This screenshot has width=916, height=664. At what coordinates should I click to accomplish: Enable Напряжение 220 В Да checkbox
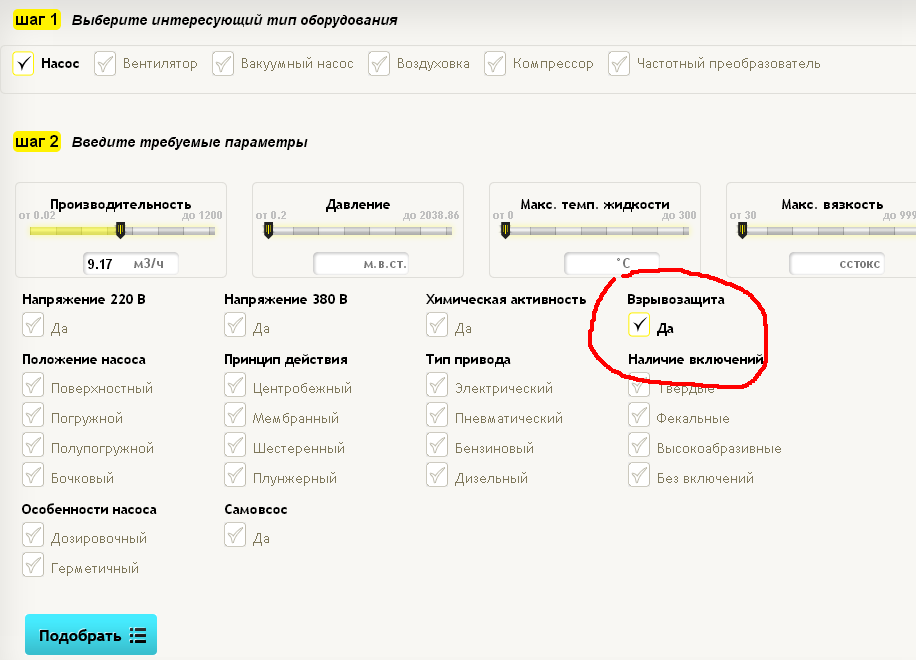click(x=34, y=326)
